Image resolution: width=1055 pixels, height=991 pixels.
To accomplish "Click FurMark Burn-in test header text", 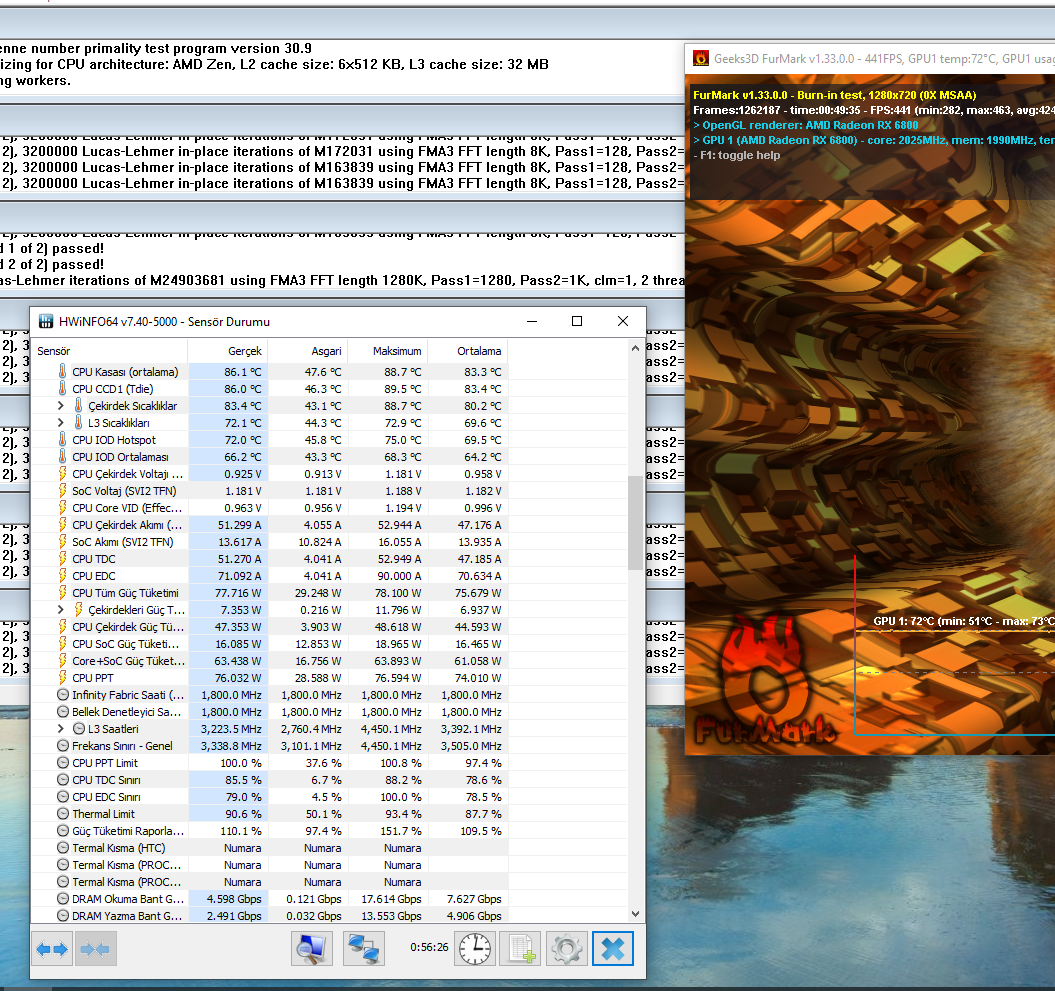I will tap(834, 95).
